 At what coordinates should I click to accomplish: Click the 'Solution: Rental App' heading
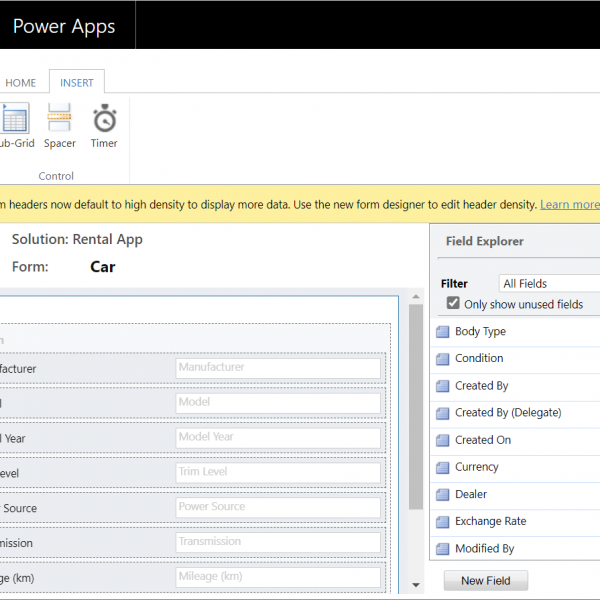click(77, 240)
